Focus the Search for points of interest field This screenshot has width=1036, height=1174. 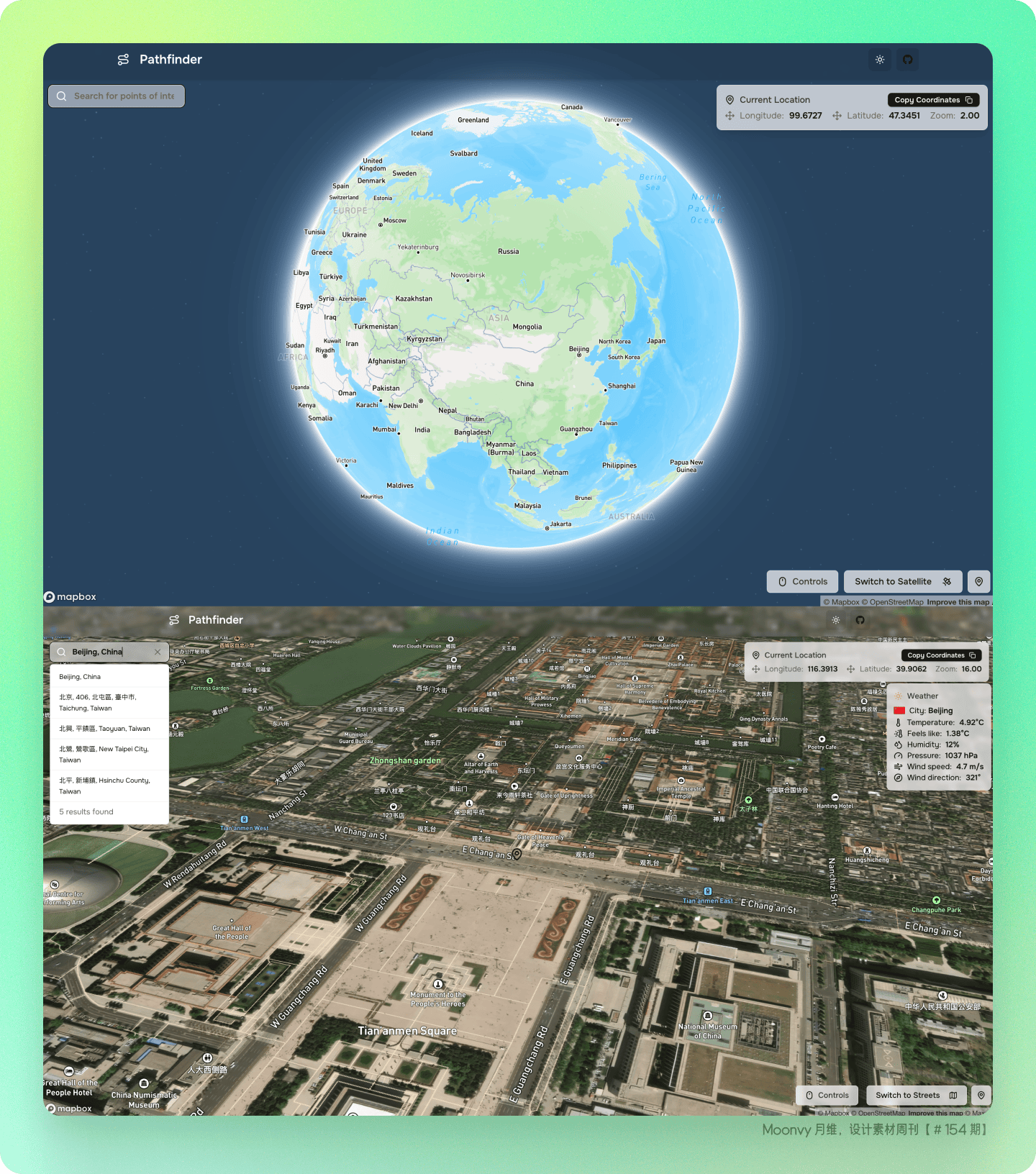click(117, 96)
